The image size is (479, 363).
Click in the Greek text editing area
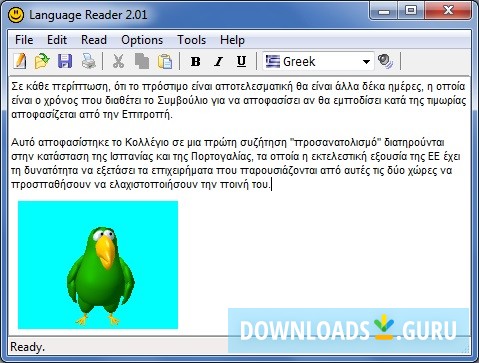tap(239, 205)
